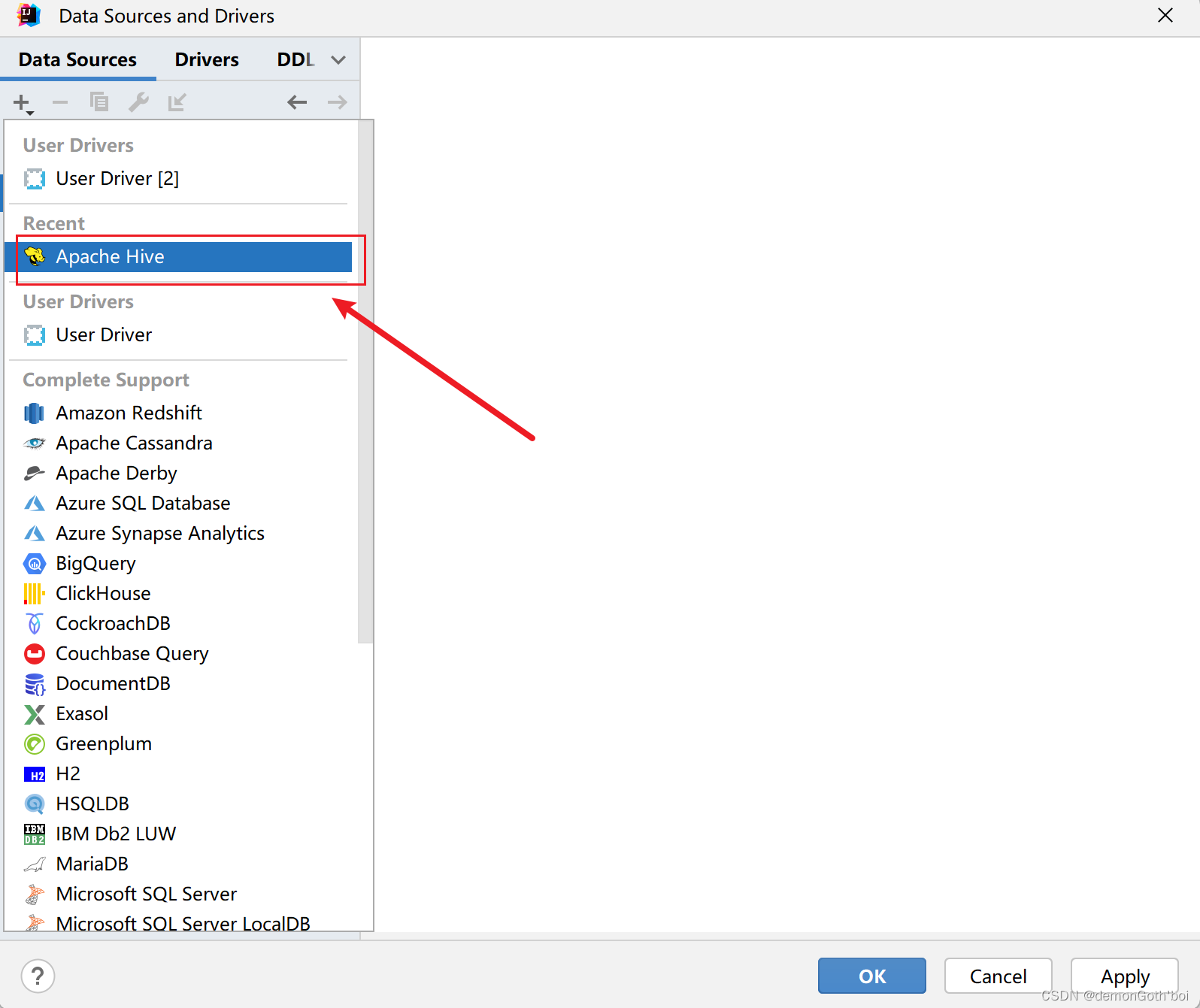The height and width of the screenshot is (1008, 1200).
Task: Click the wrench driver settings icon
Action: click(x=138, y=101)
